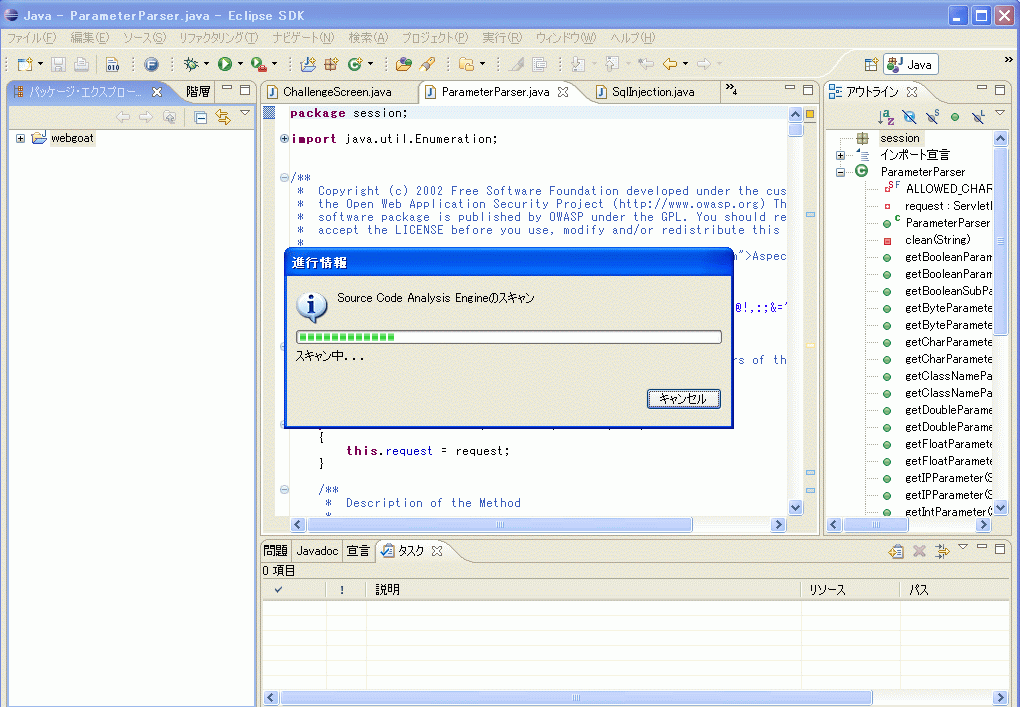This screenshot has height=707, width=1020.
Task: Click the 説明 column header in Tasks
Action: point(583,589)
